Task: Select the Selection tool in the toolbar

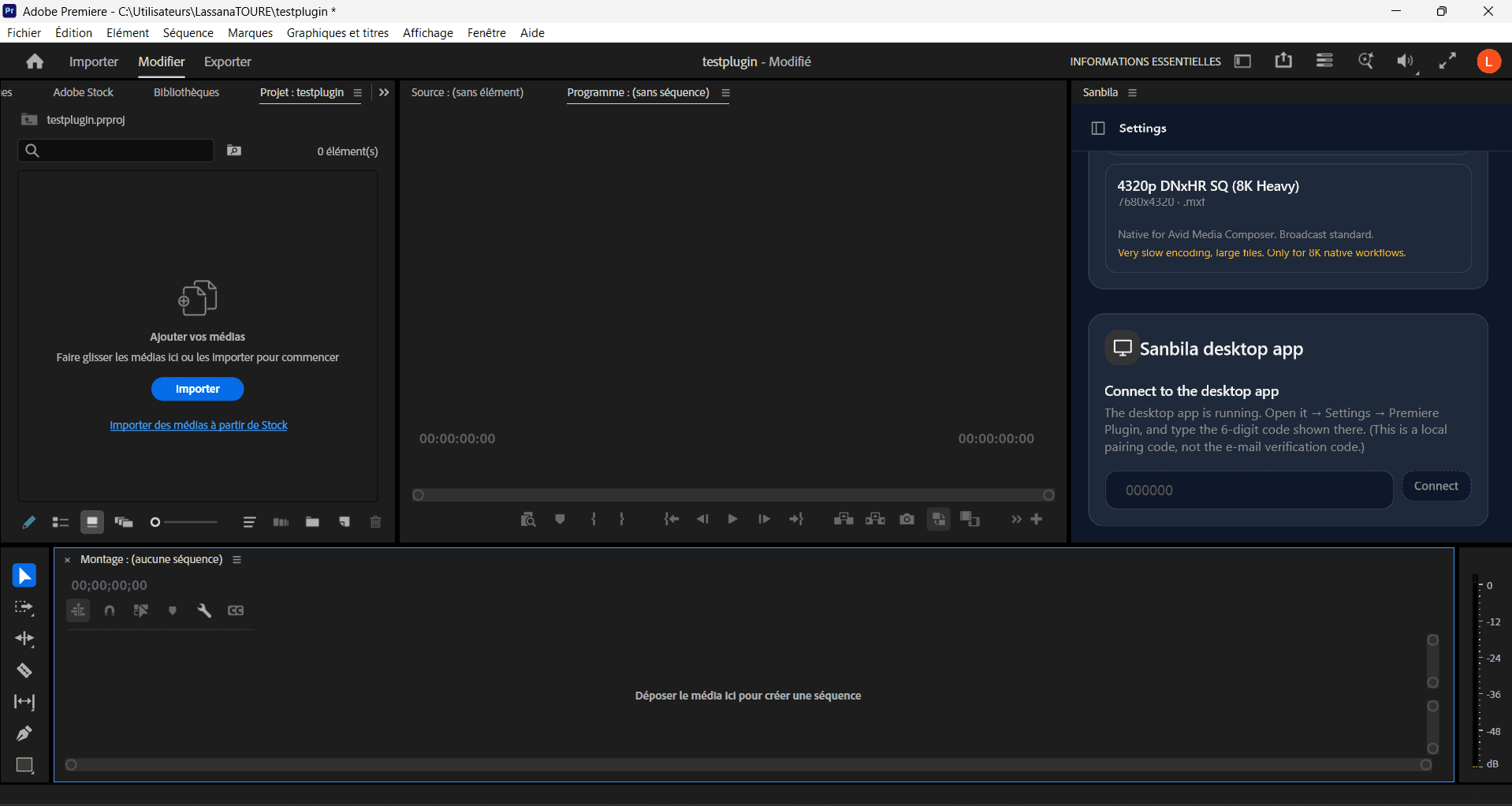Action: point(24,576)
